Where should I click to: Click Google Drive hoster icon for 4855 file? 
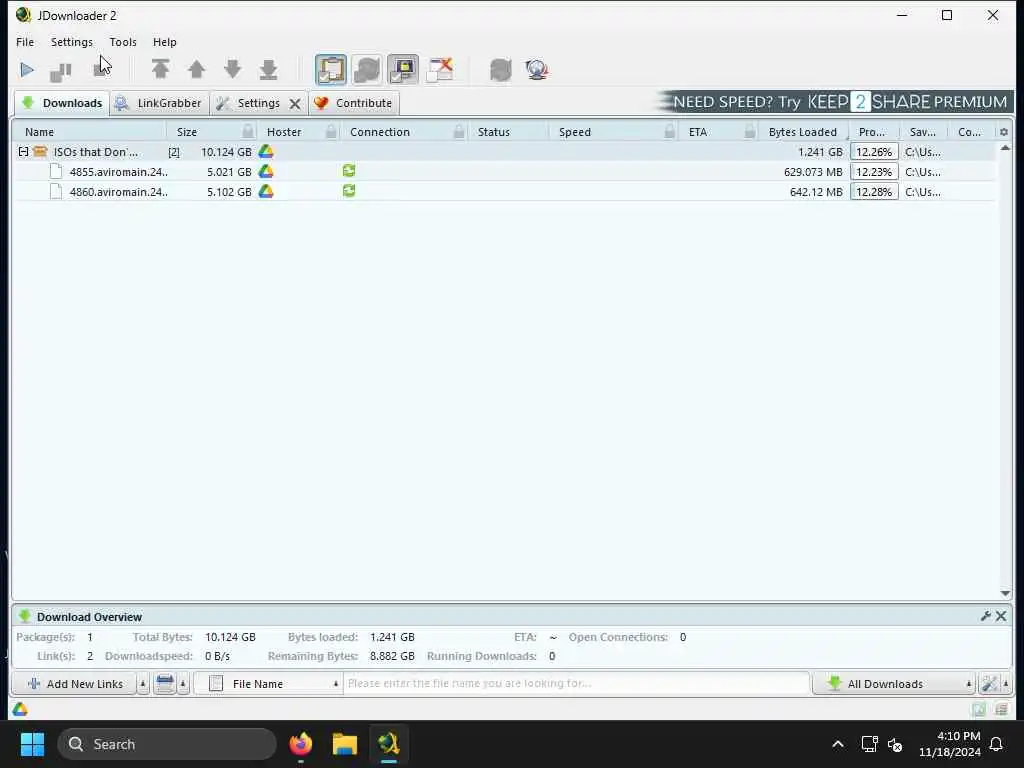[x=266, y=172]
